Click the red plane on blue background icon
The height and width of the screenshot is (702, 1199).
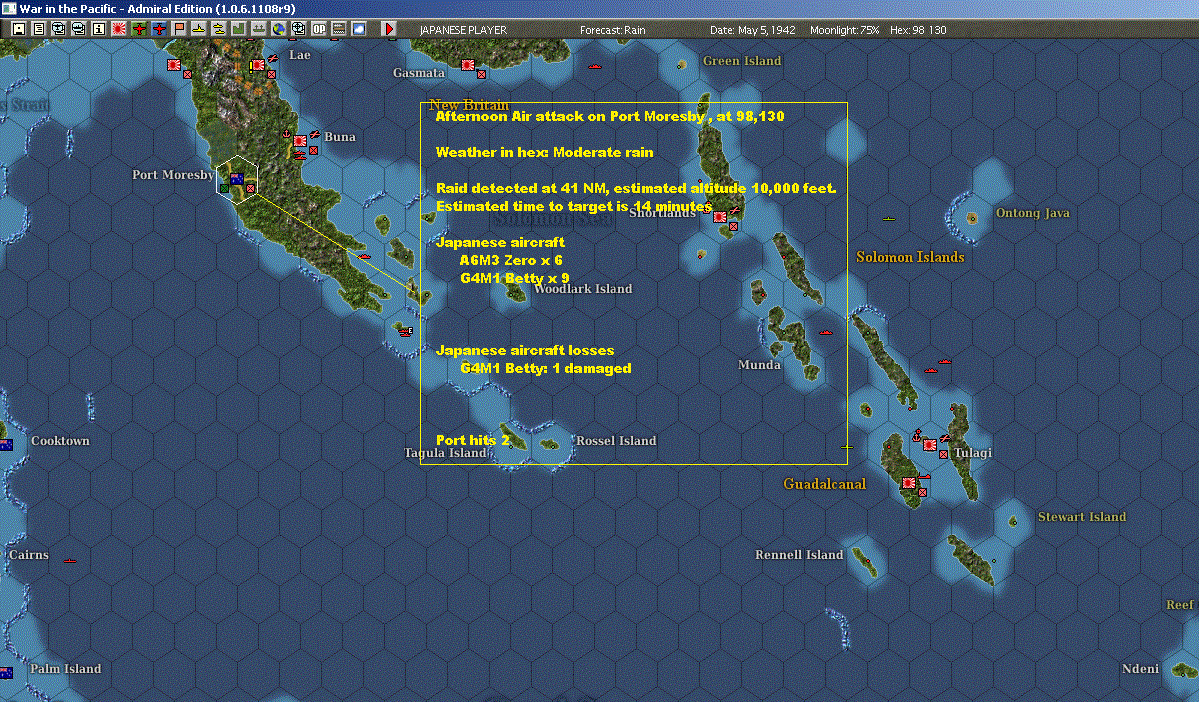click(159, 29)
